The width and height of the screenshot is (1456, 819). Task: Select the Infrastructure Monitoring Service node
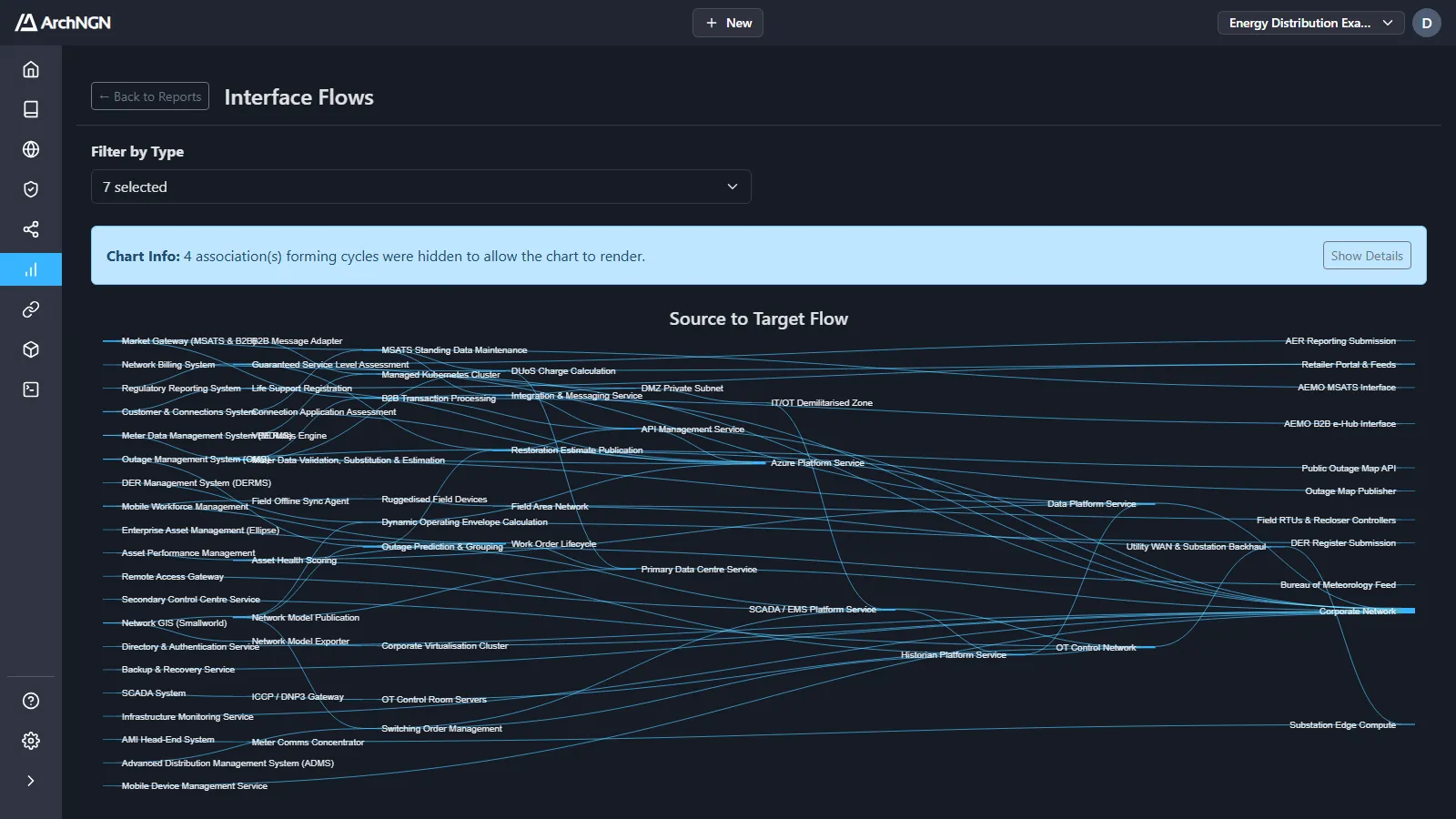(187, 717)
